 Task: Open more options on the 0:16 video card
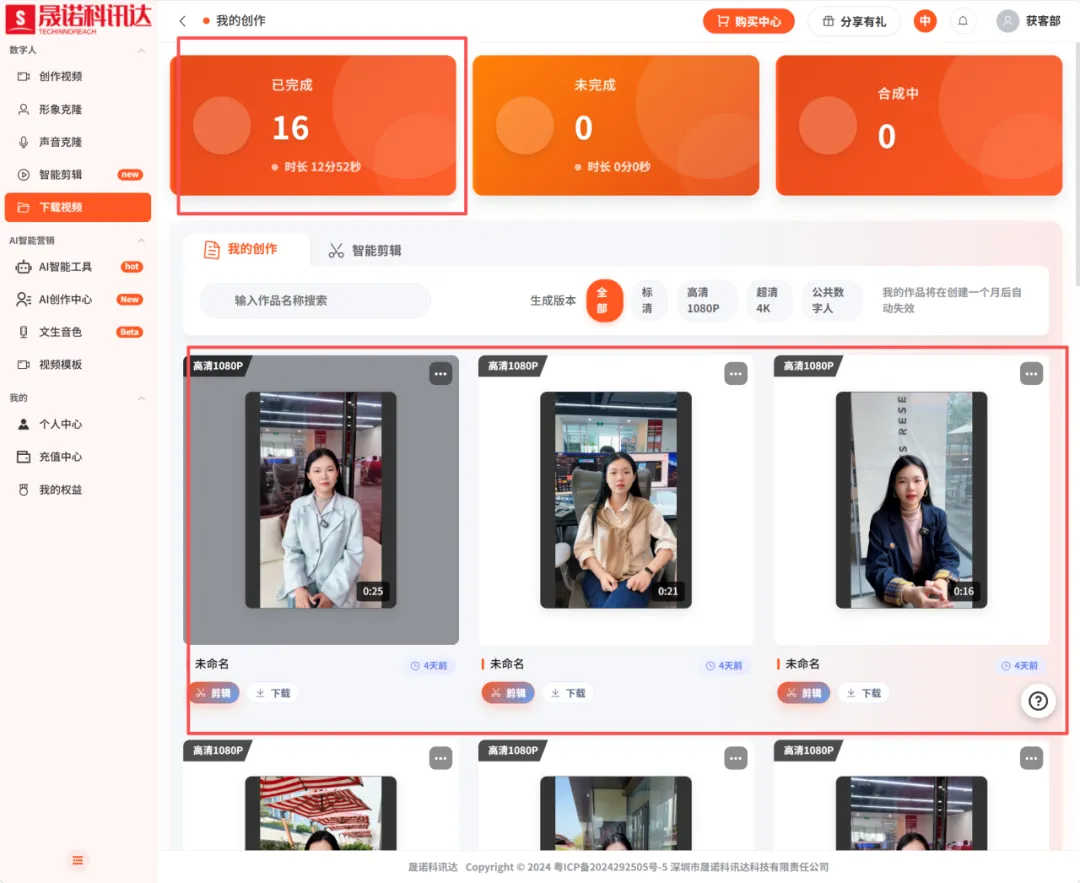pyautogui.click(x=1031, y=374)
